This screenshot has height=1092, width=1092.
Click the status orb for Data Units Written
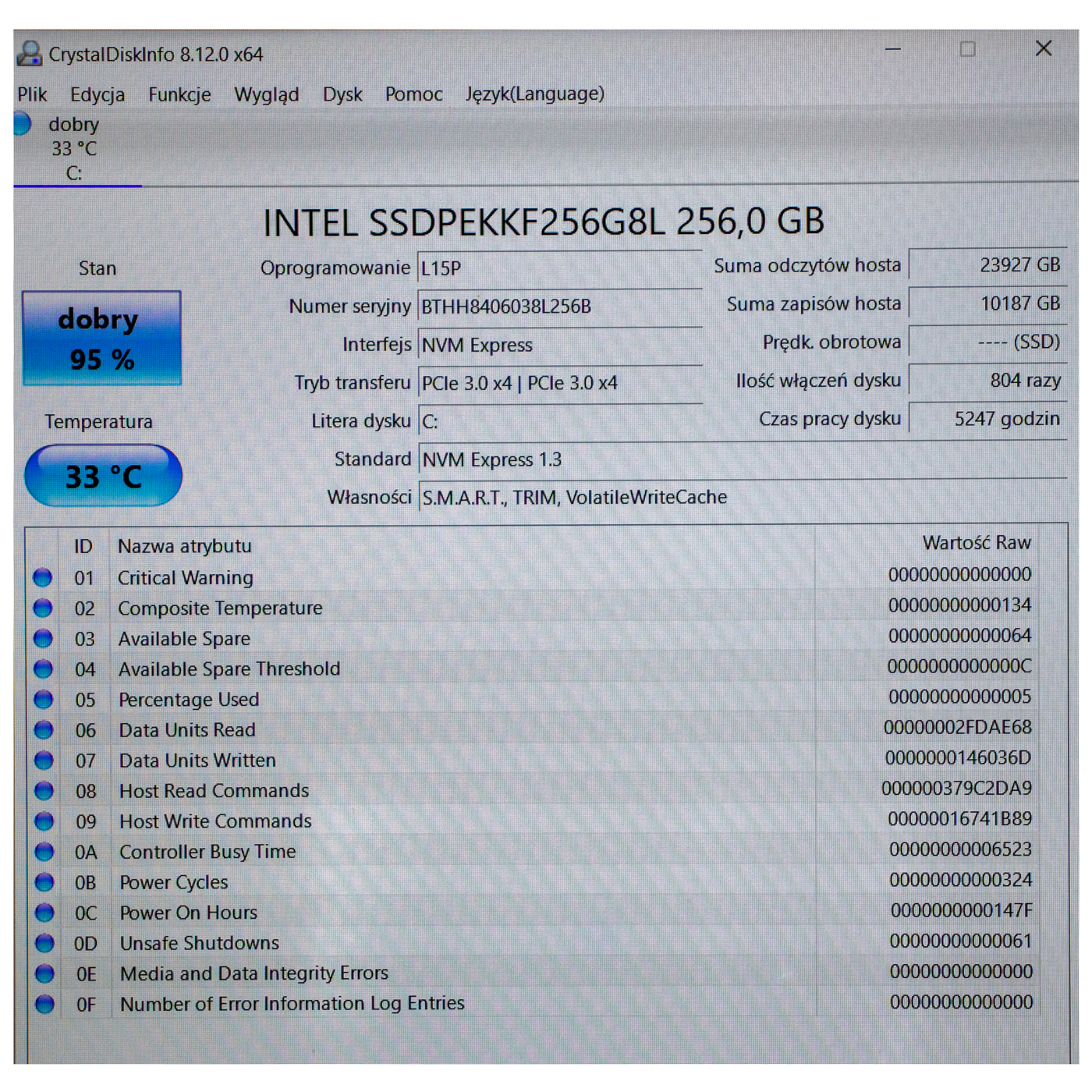[x=44, y=760]
